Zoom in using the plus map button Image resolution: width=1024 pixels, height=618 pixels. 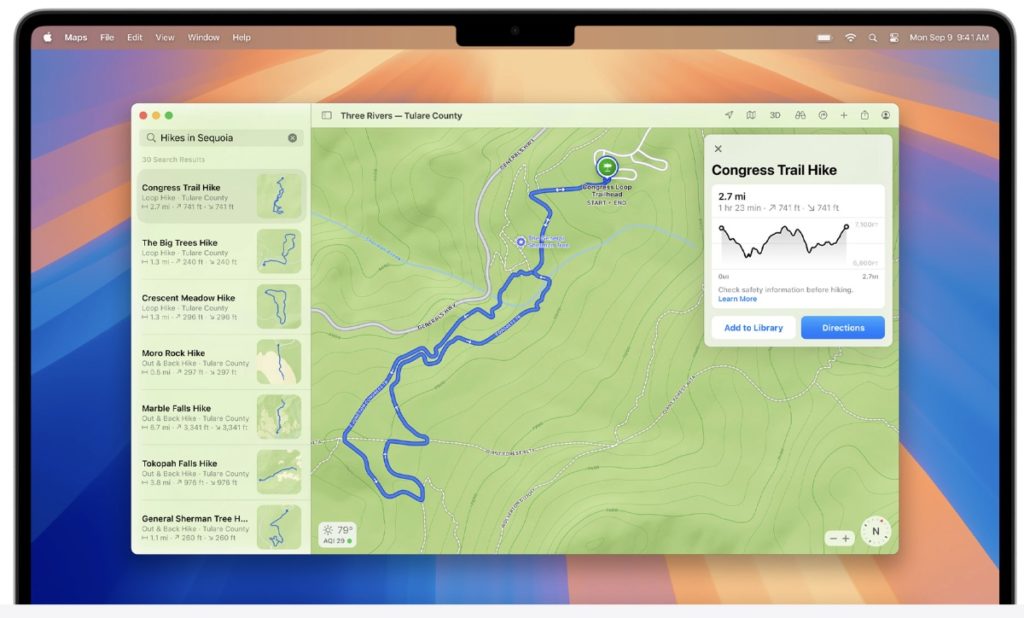click(x=846, y=538)
